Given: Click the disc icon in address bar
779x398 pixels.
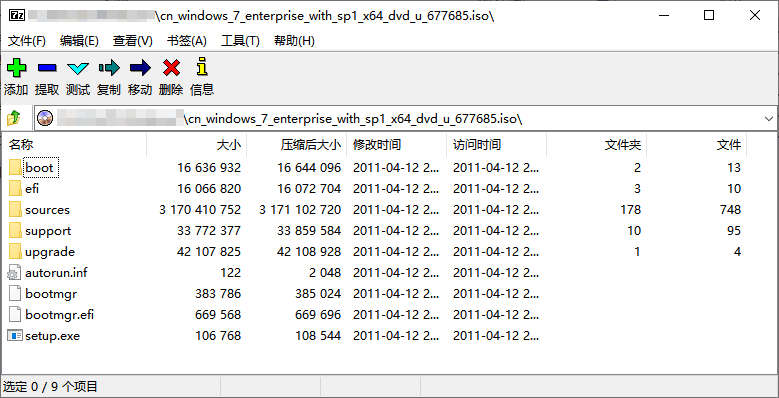Looking at the screenshot, I should (x=45, y=118).
